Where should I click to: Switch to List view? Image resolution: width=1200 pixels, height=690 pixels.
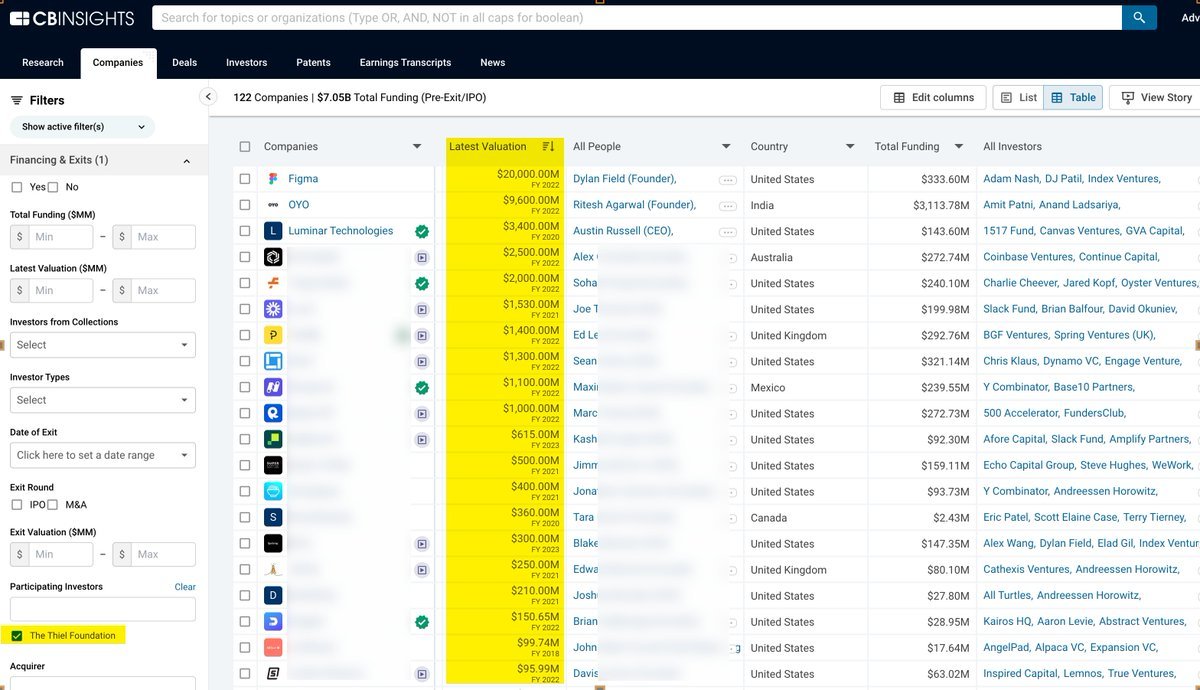pyautogui.click(x=1018, y=97)
